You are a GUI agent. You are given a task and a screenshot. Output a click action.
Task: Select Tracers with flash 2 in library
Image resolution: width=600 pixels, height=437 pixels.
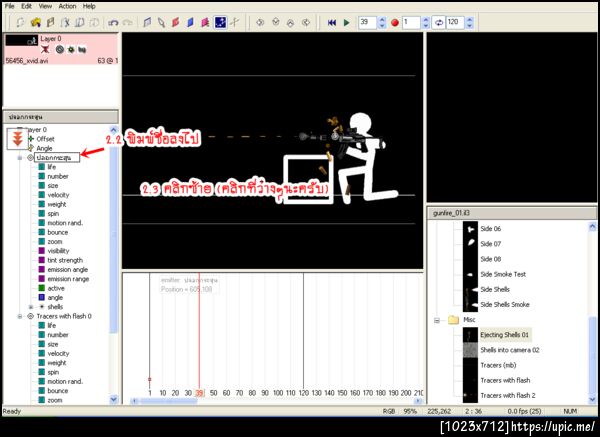[508, 396]
